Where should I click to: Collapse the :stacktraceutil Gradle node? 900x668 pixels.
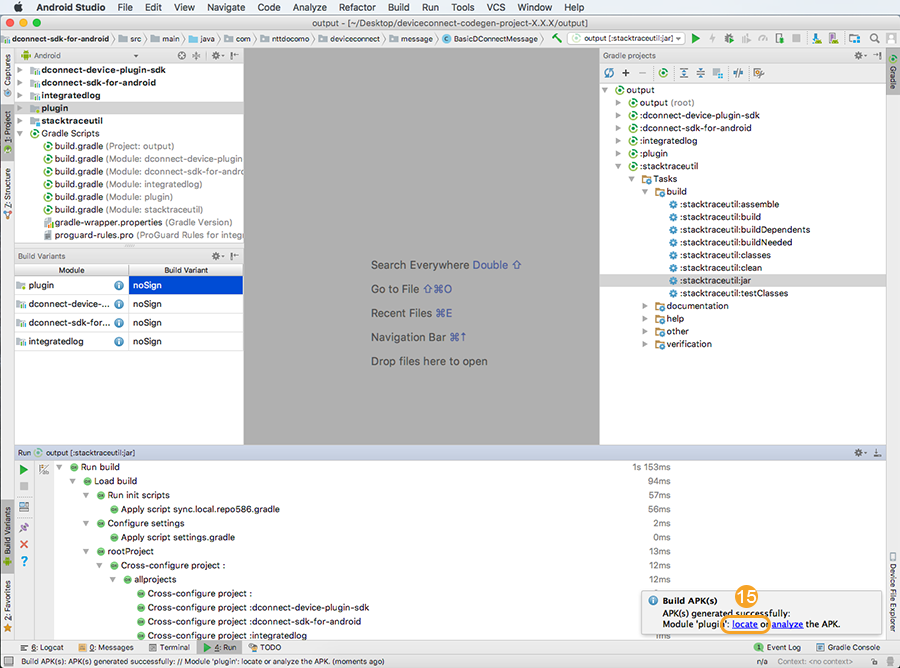[x=618, y=166]
